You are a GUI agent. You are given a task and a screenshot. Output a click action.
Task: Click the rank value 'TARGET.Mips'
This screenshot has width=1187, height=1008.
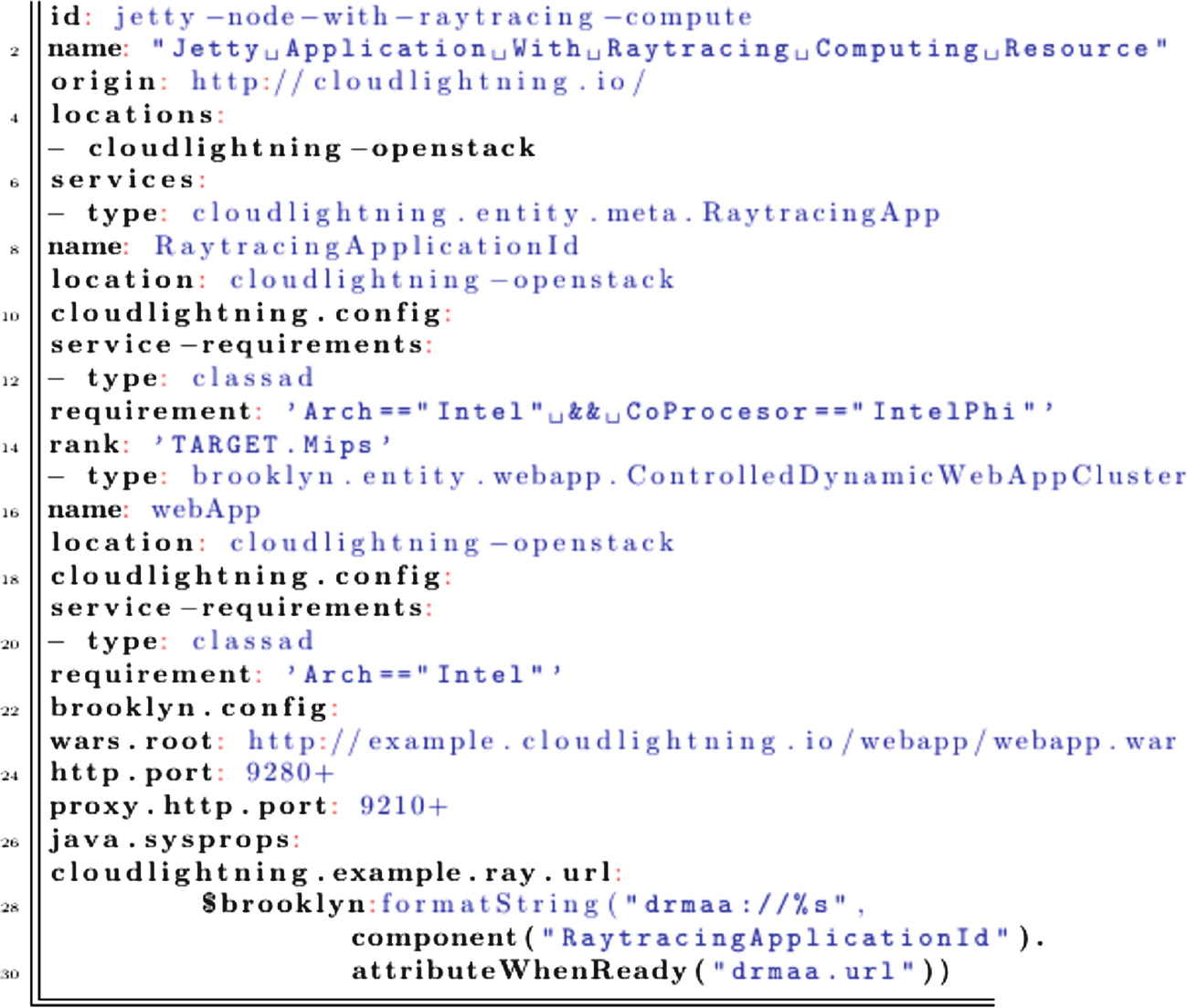(x=273, y=445)
